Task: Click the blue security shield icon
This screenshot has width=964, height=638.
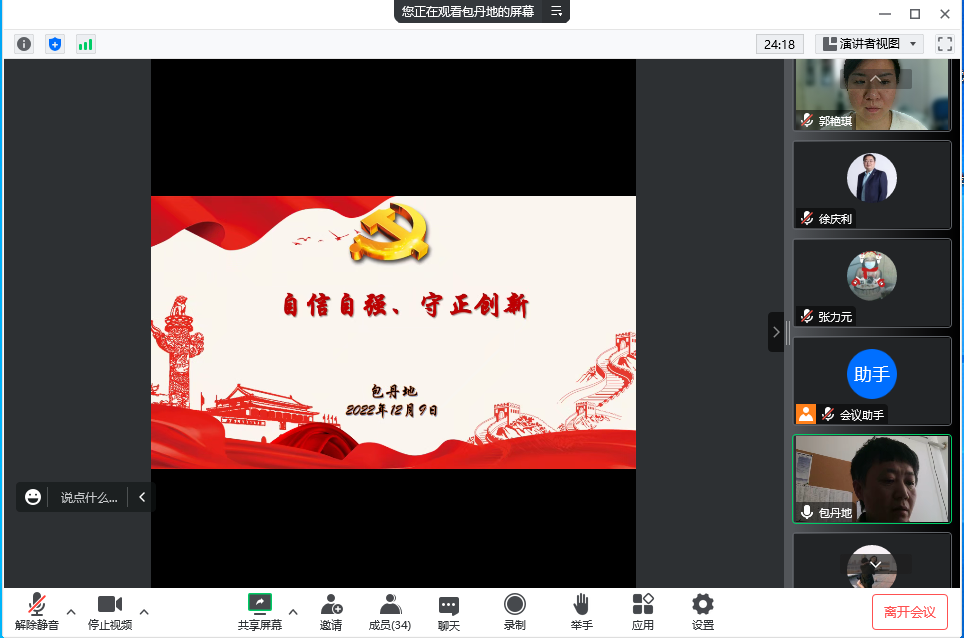Action: tap(55, 44)
